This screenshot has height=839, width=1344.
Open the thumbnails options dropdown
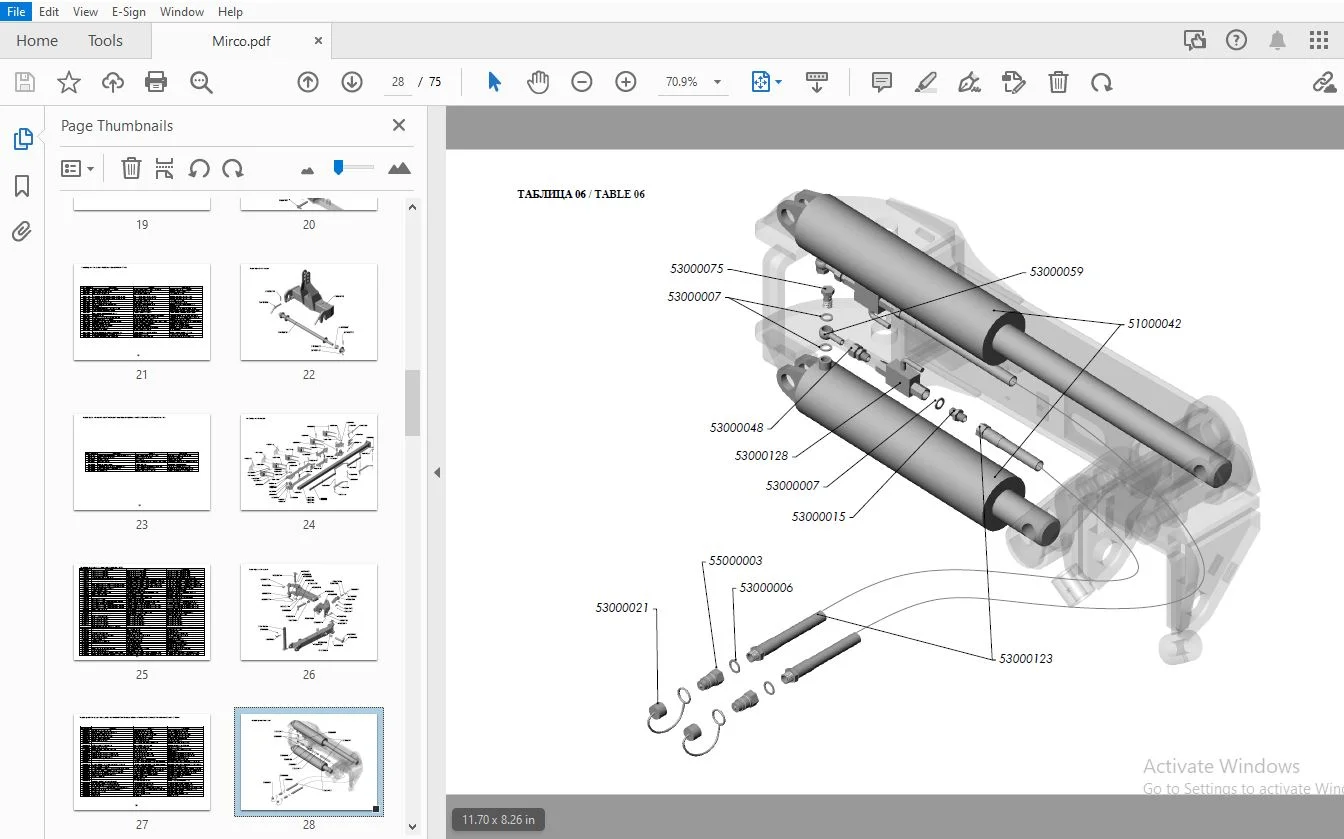pyautogui.click(x=77, y=169)
